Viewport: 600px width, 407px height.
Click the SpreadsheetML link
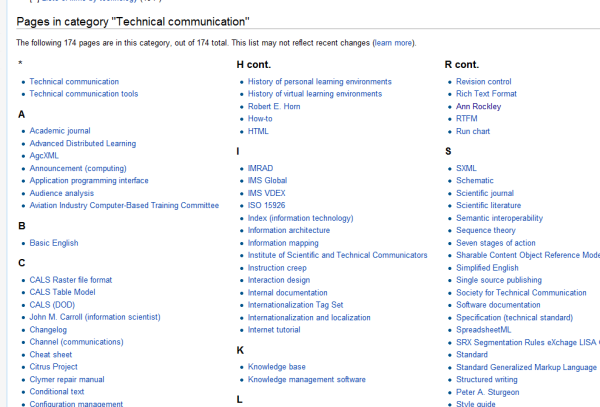point(483,330)
